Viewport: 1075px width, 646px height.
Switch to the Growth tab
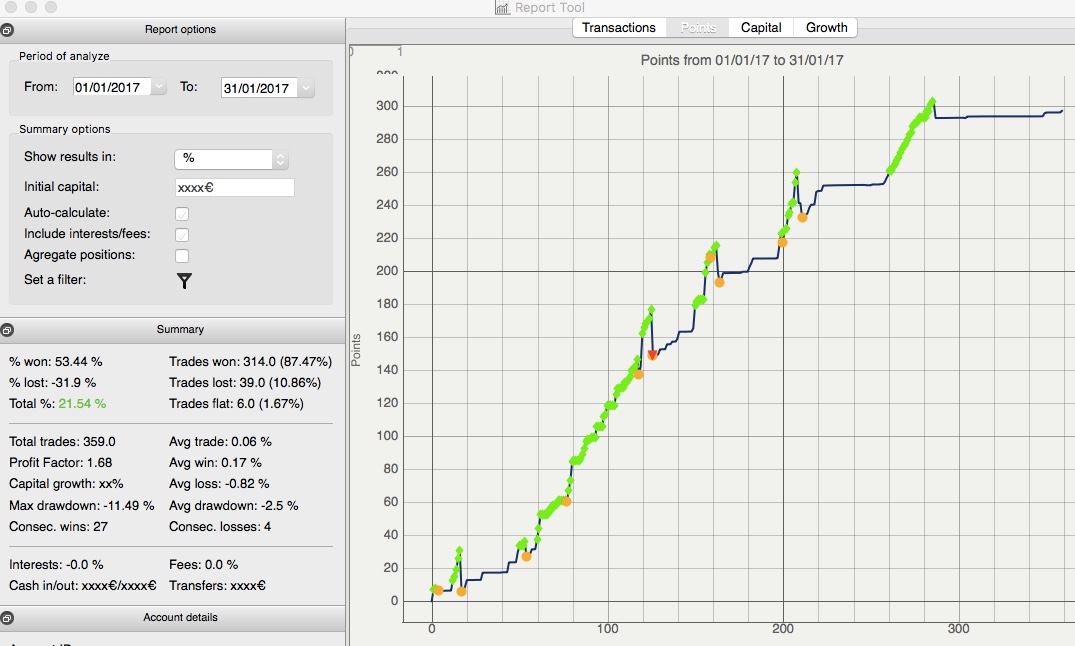(826, 27)
